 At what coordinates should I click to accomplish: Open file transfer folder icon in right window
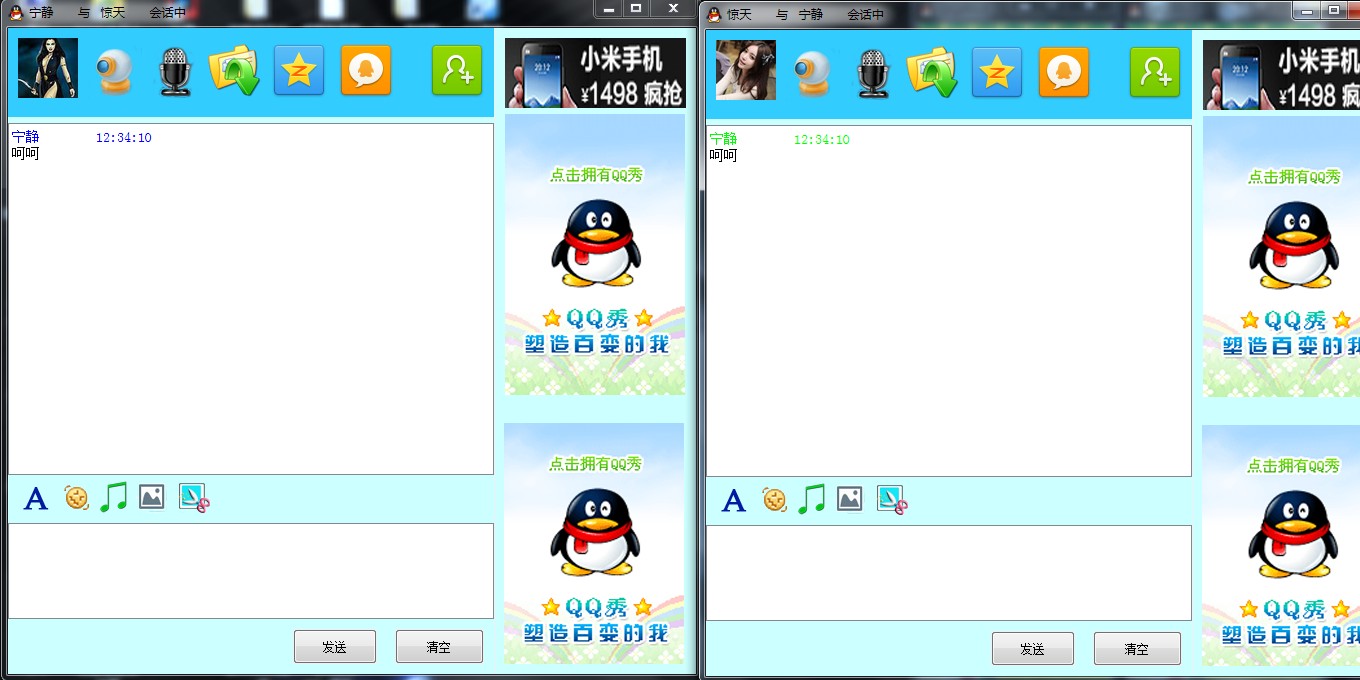click(932, 72)
